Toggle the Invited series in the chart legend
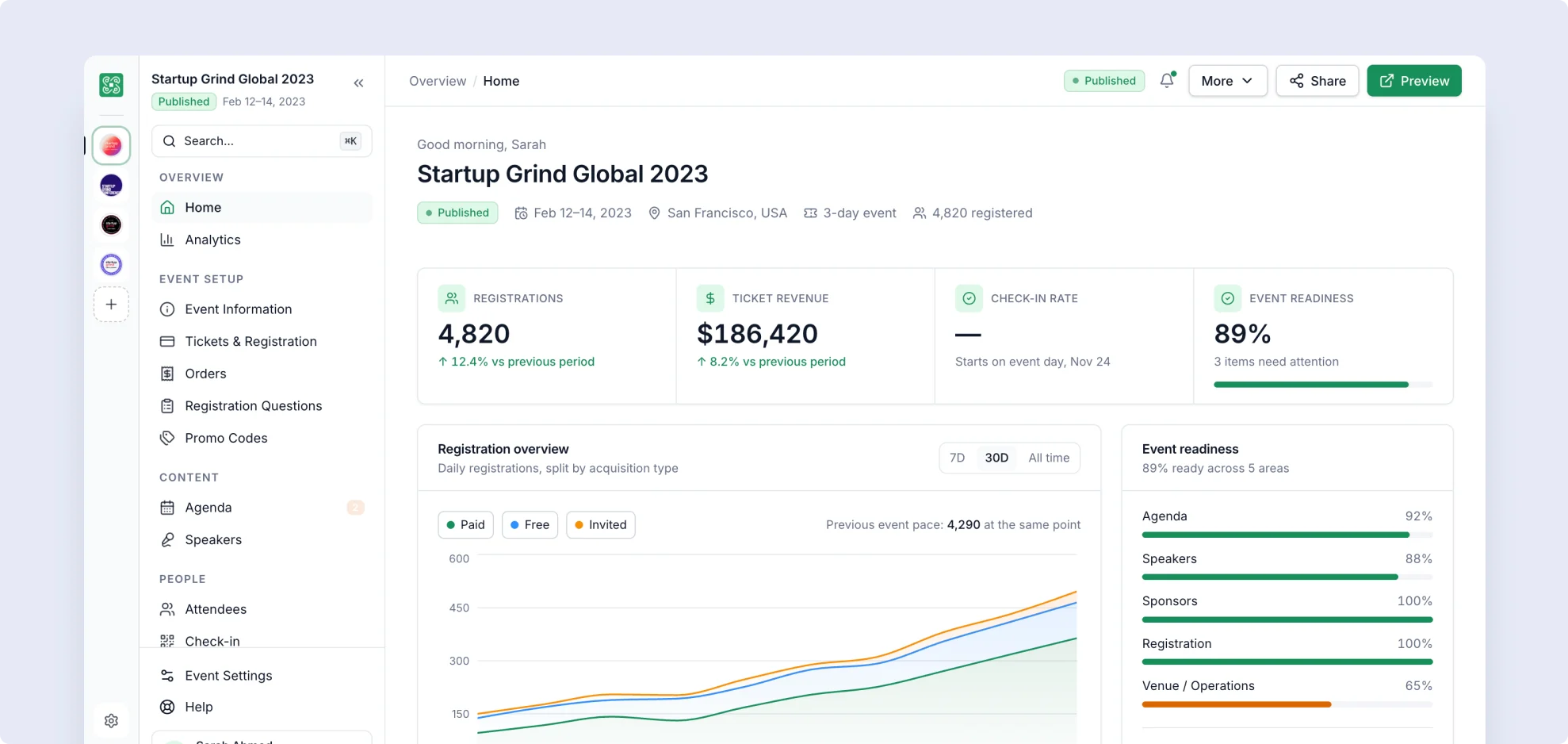 [x=601, y=525]
